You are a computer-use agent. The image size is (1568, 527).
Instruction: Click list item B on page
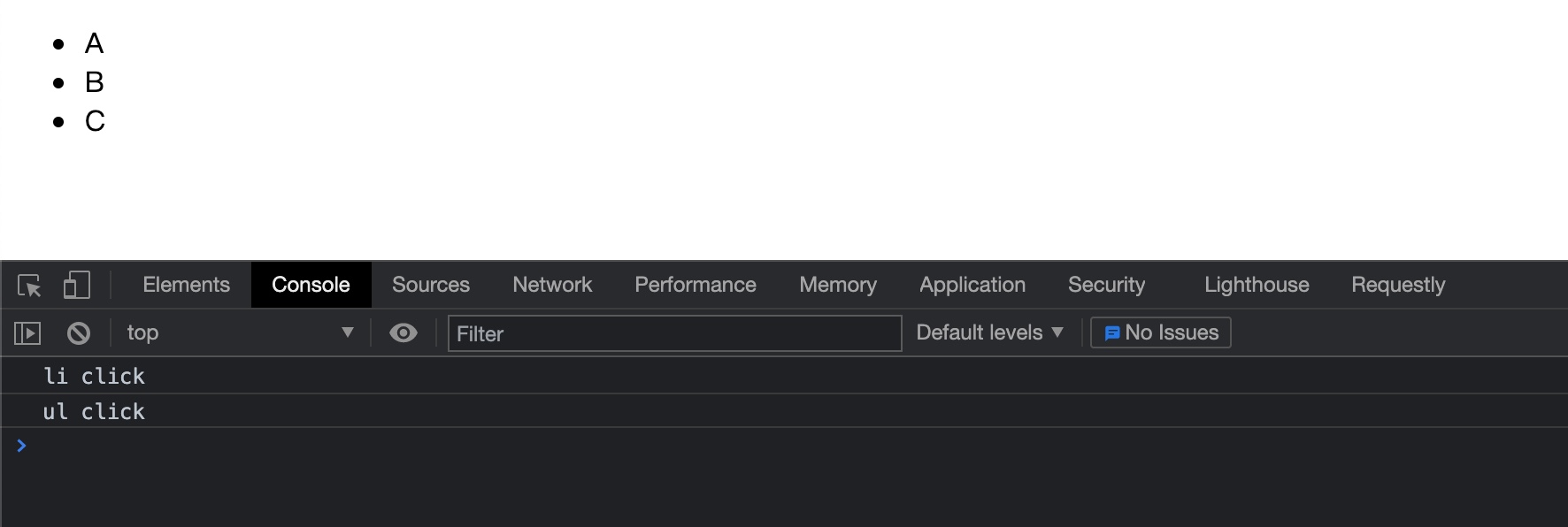(x=95, y=82)
